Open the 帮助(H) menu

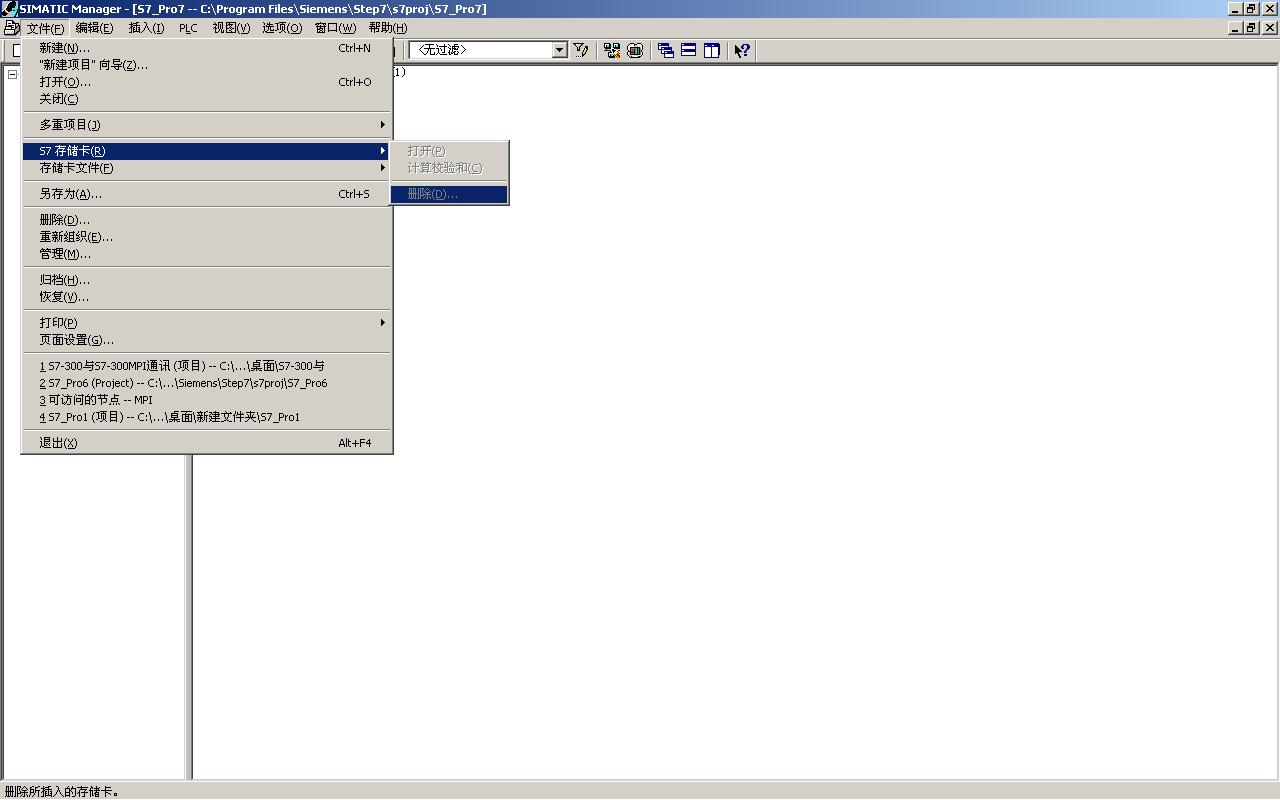(387, 28)
